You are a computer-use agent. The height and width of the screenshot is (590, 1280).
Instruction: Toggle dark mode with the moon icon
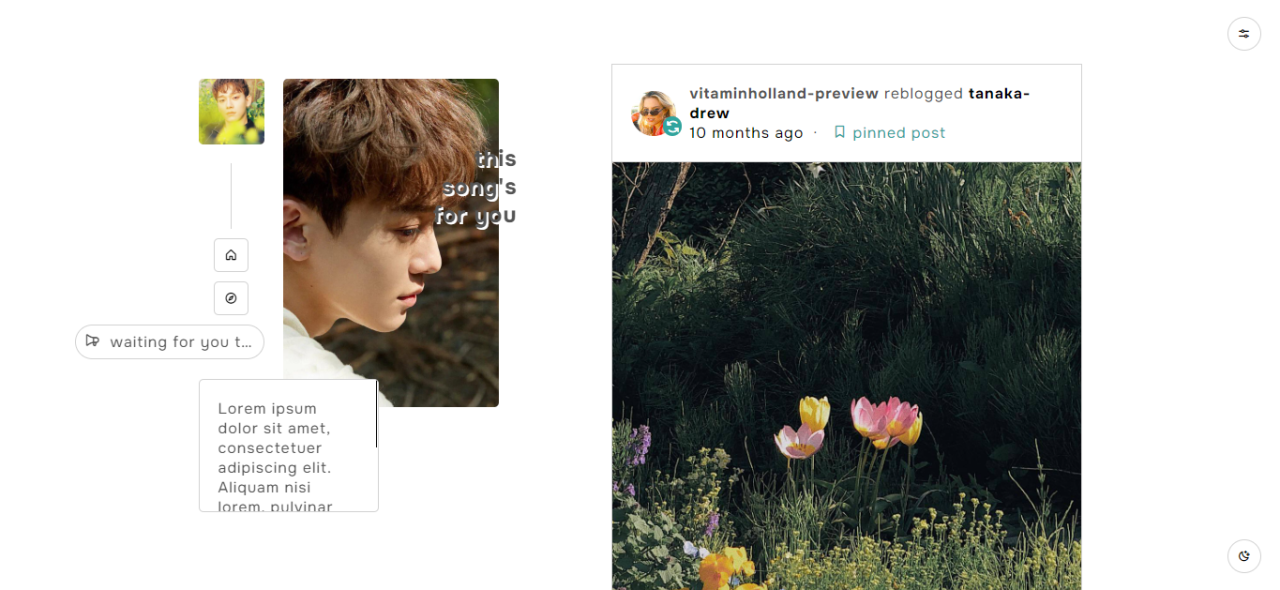tap(1244, 556)
